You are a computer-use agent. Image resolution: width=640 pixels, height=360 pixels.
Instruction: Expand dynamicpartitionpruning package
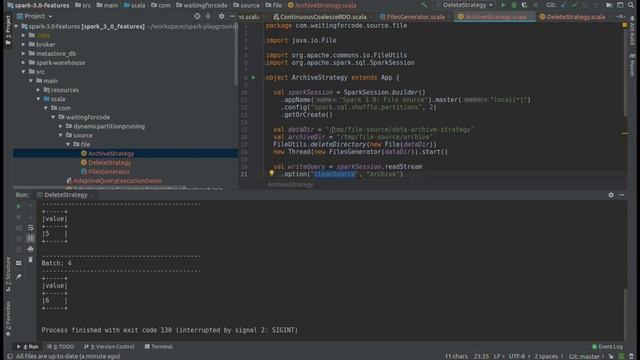(x=61, y=126)
